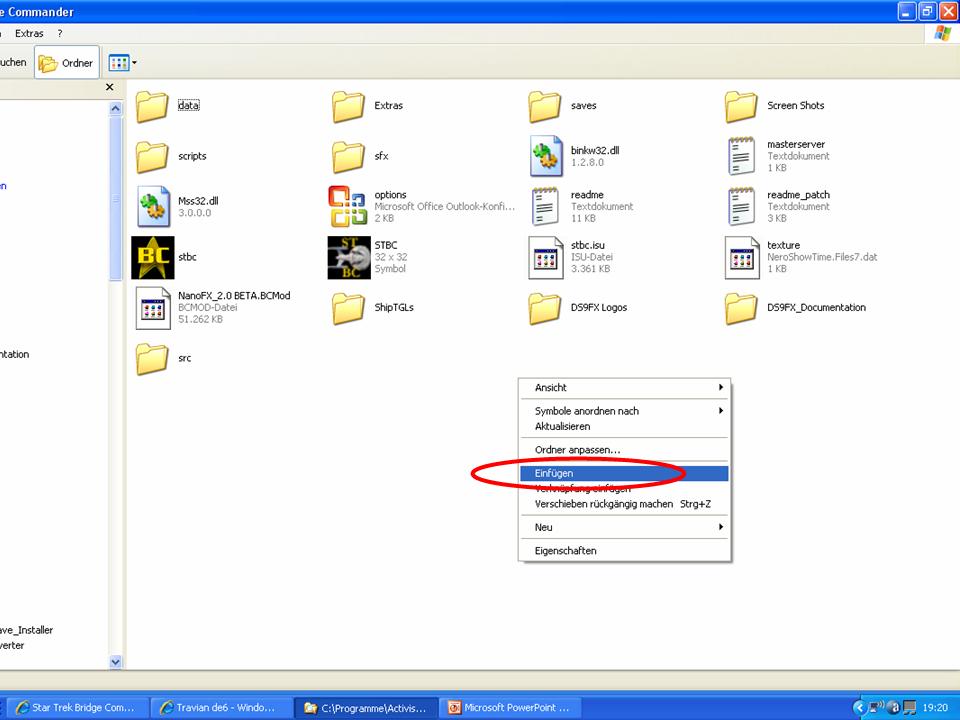Expand the Ansicht submenu
The width and height of the screenshot is (960, 720).
click(x=624, y=388)
